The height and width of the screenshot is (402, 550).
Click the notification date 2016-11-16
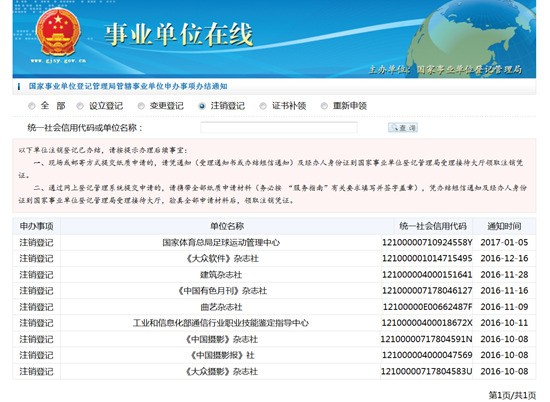(x=504, y=291)
